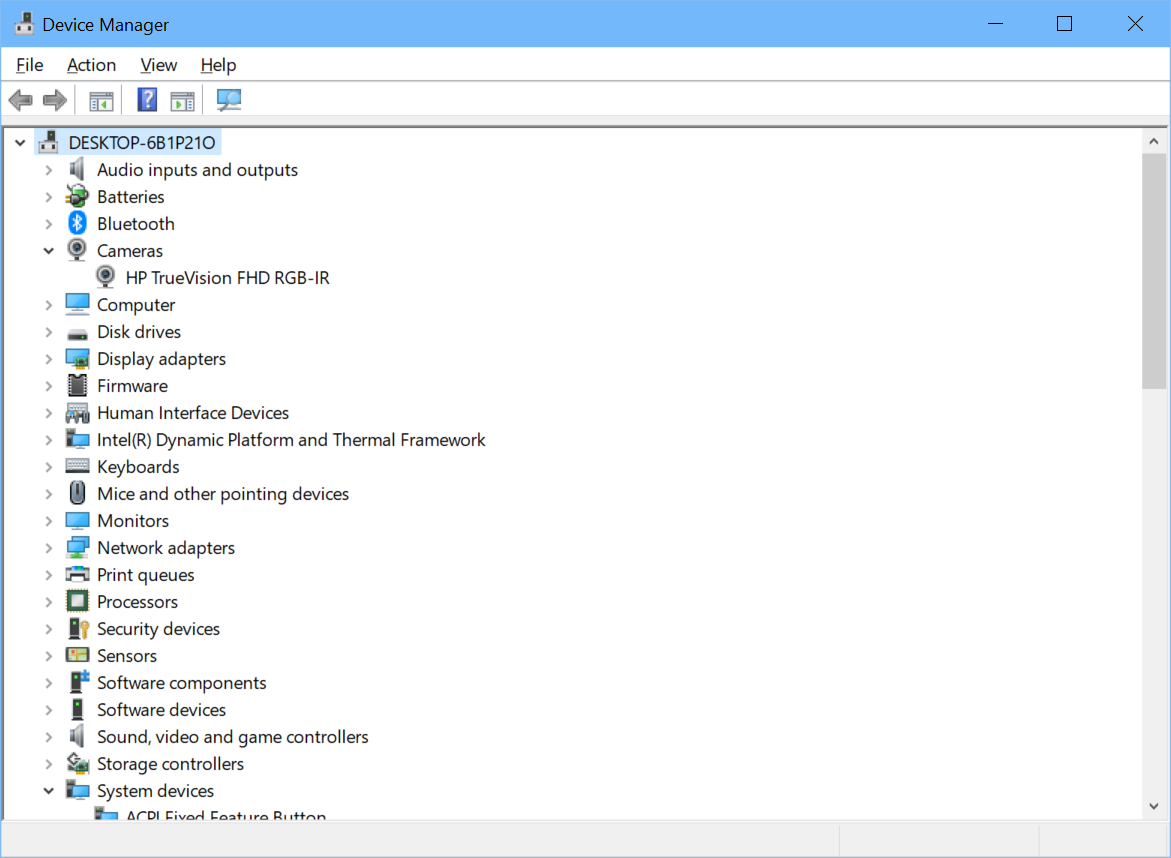Click the Device Manager icon in the title bar
1171x858 pixels.
click(23, 22)
